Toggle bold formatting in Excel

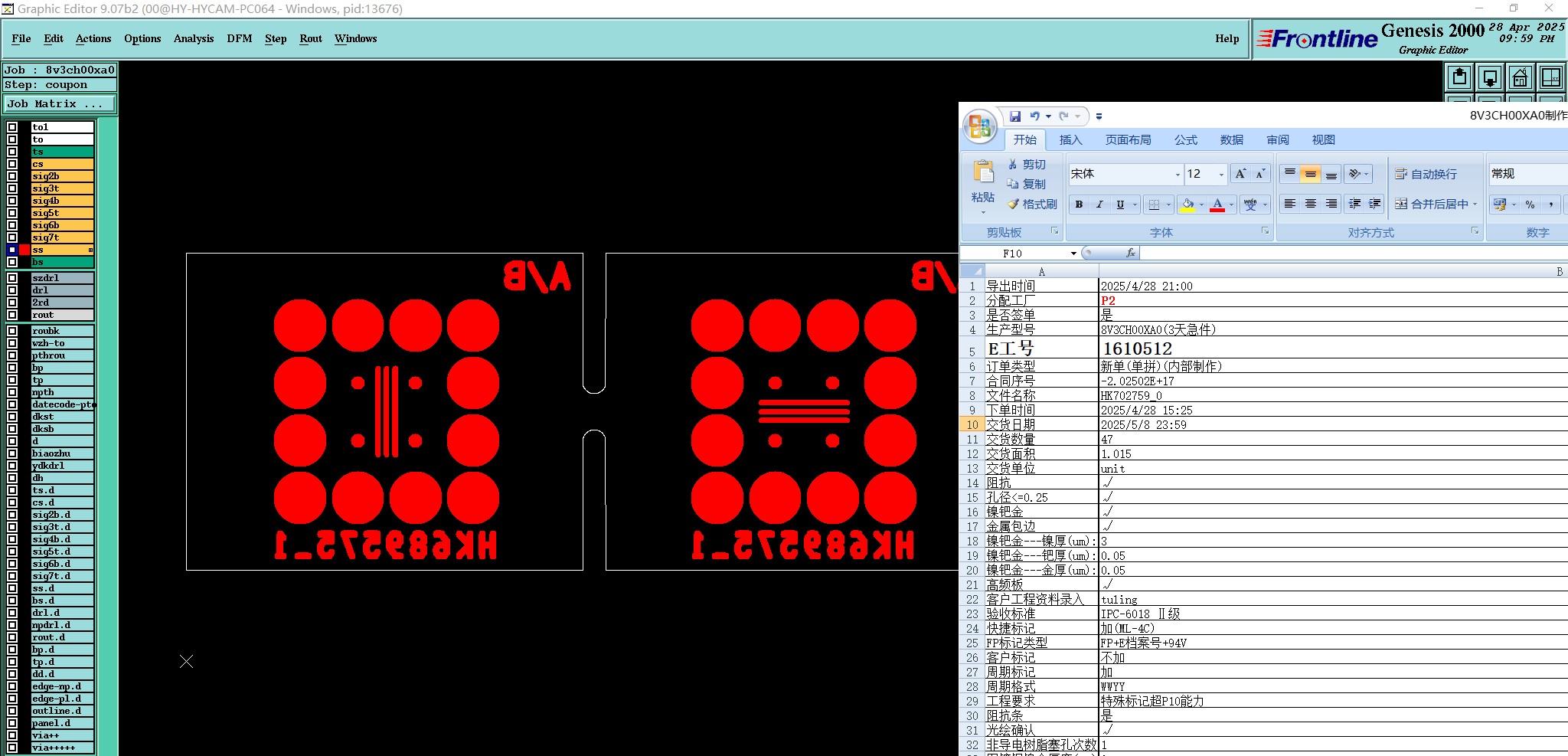(1079, 205)
